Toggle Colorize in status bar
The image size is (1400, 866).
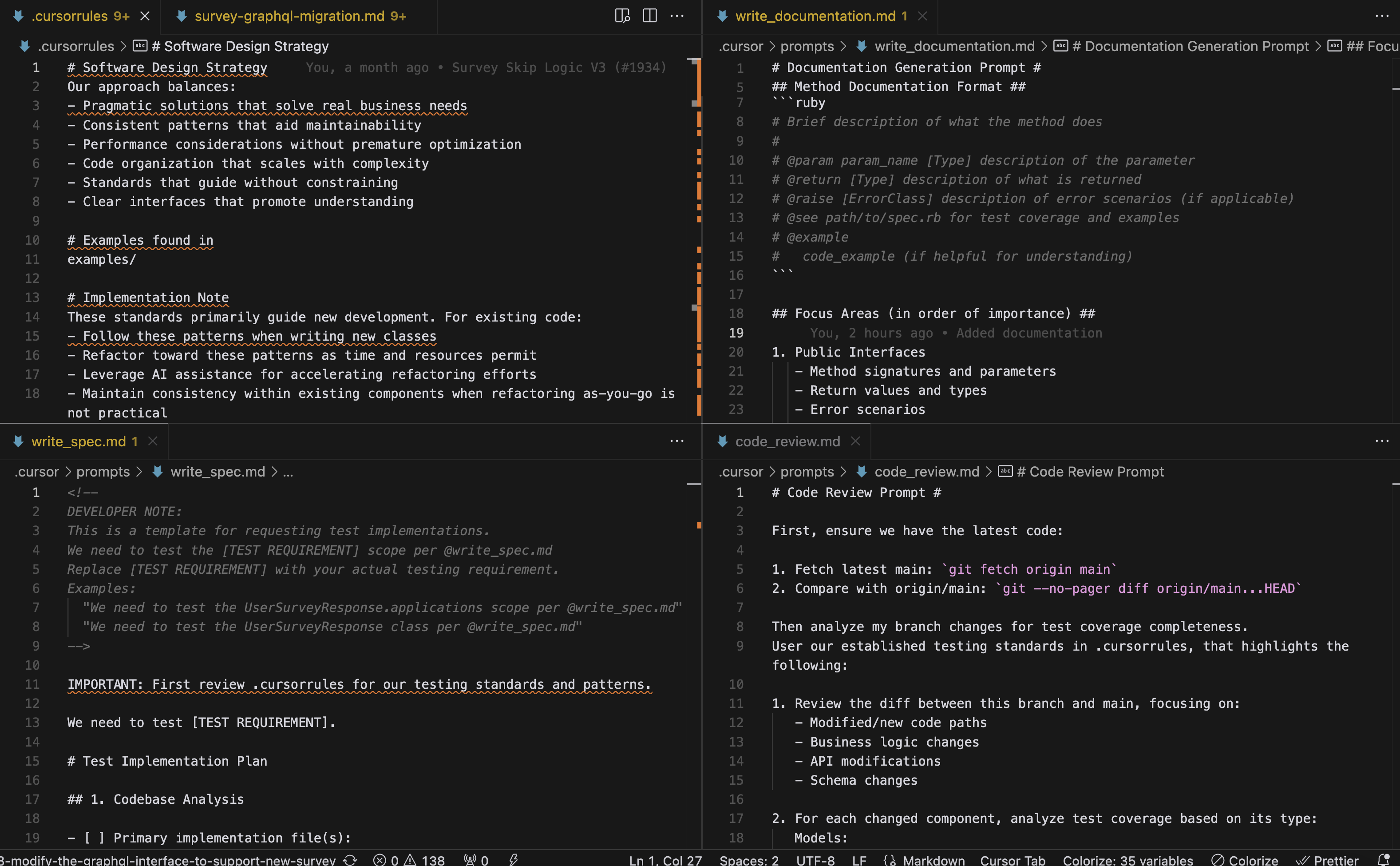[1245, 860]
